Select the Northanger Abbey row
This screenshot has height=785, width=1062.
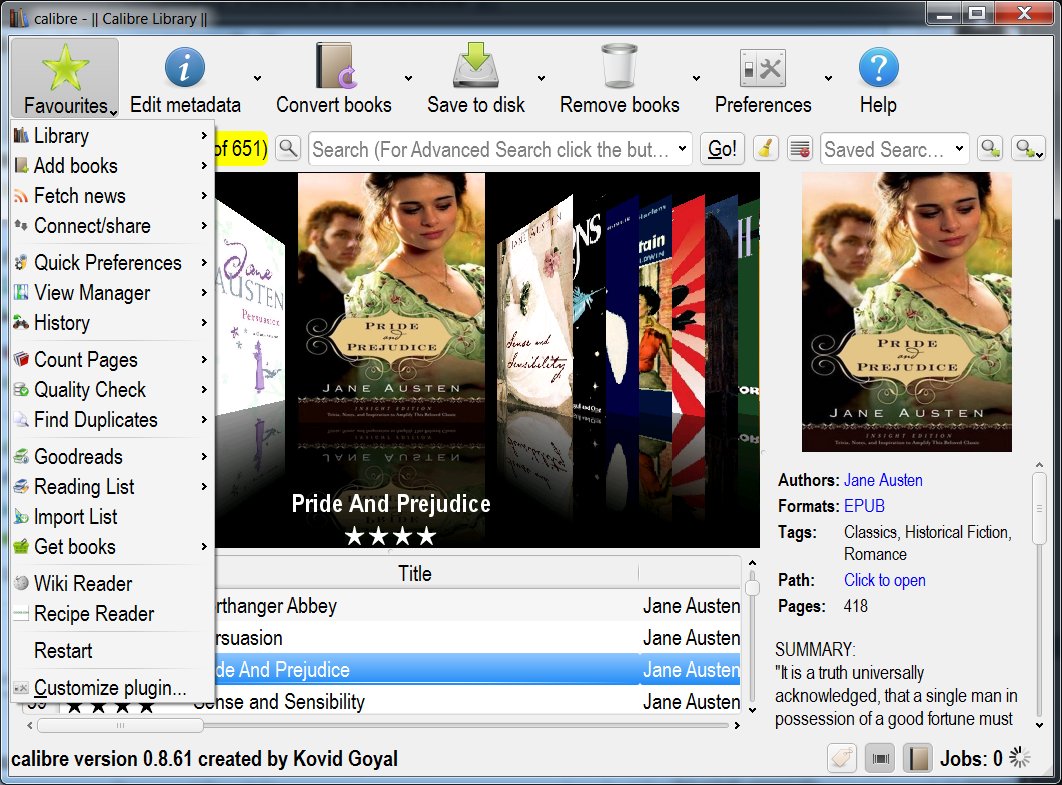coord(477,606)
